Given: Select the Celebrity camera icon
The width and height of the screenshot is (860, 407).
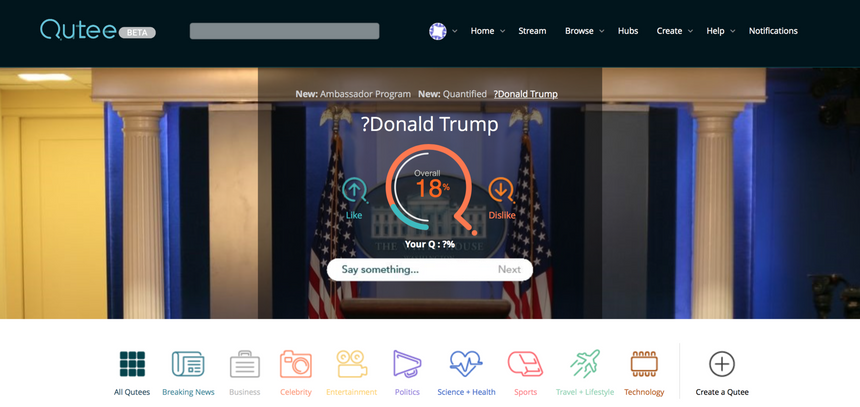Looking at the screenshot, I should pyautogui.click(x=296, y=364).
